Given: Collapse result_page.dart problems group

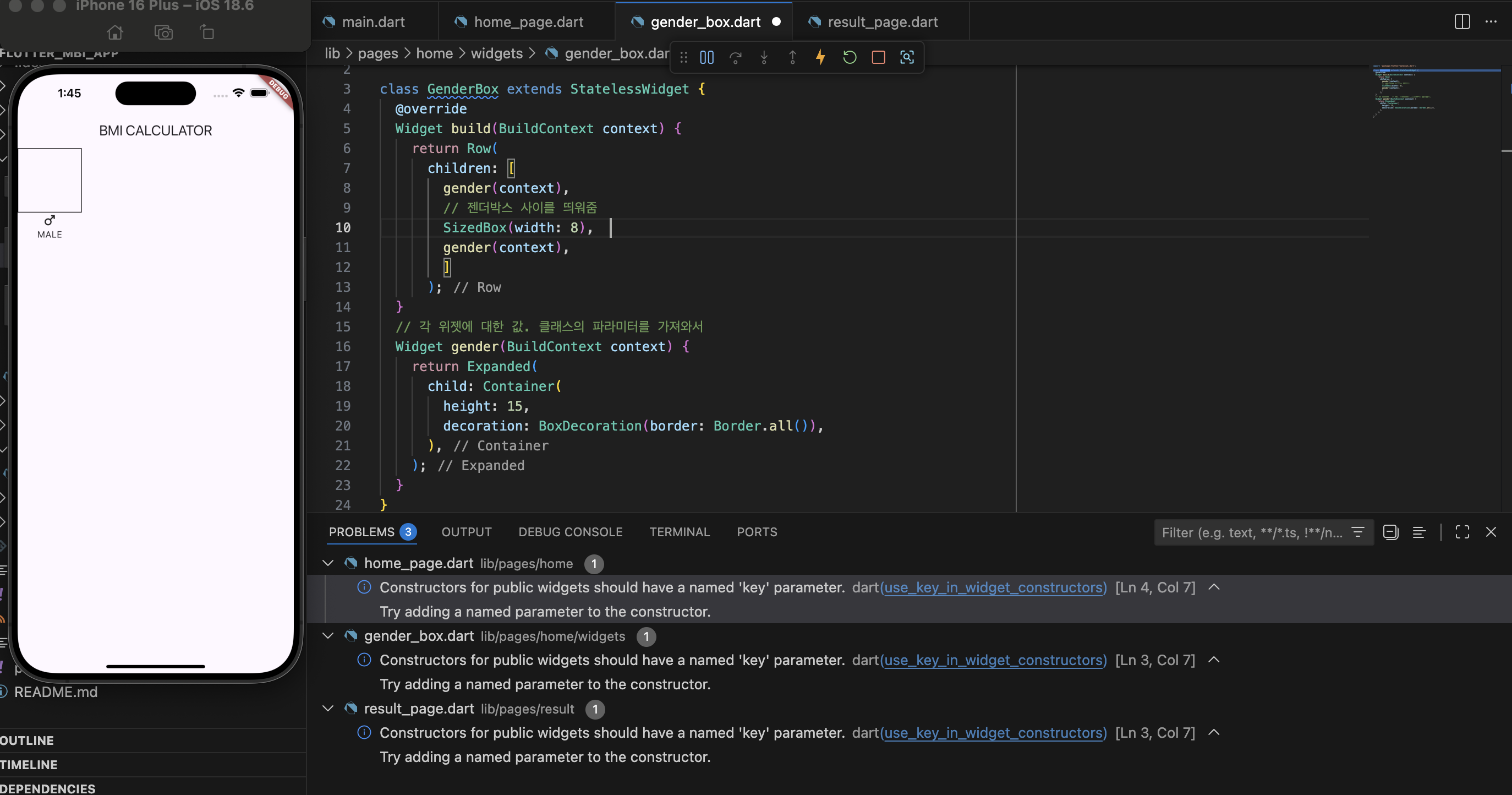Looking at the screenshot, I should click(x=328, y=709).
